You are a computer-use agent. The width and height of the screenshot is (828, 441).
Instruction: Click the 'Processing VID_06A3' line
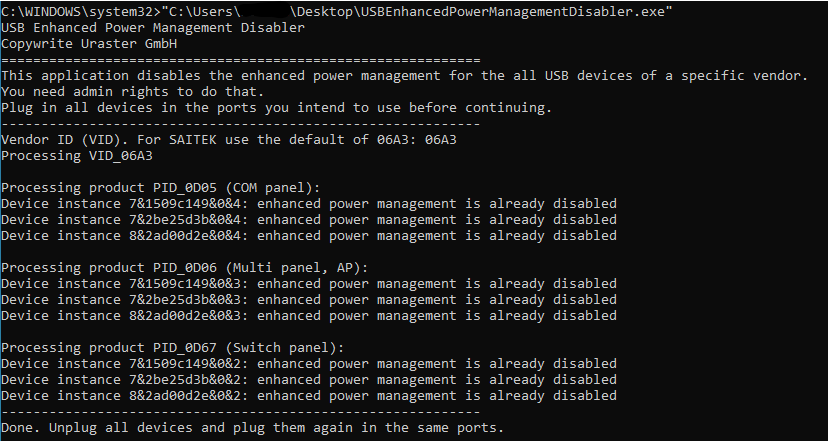77,155
